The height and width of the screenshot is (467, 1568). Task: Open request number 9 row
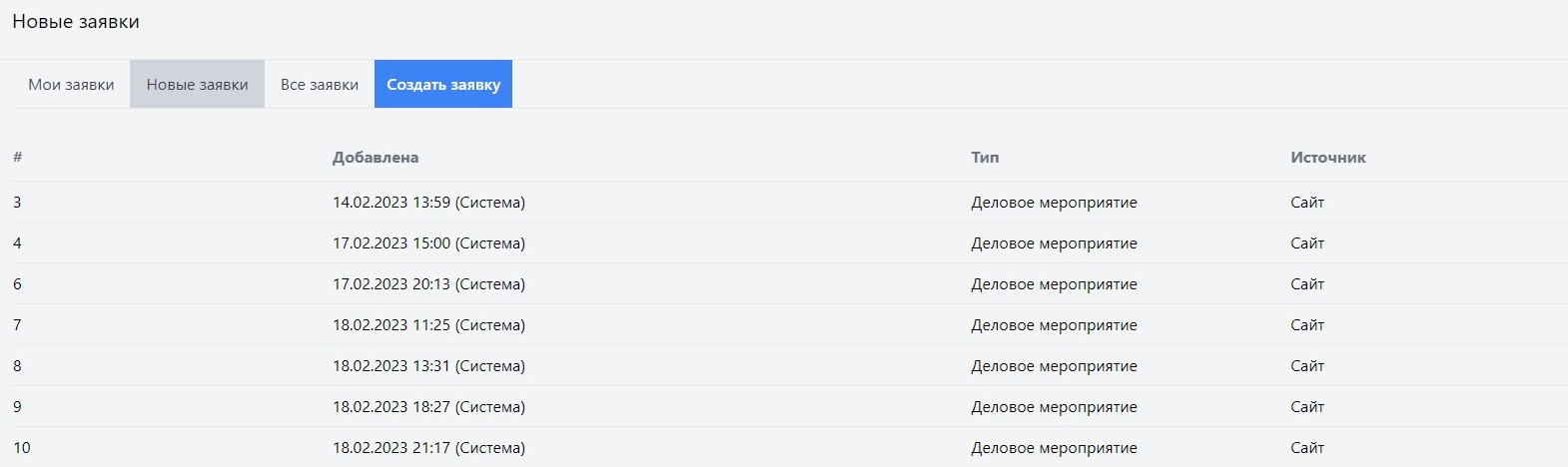click(17, 407)
